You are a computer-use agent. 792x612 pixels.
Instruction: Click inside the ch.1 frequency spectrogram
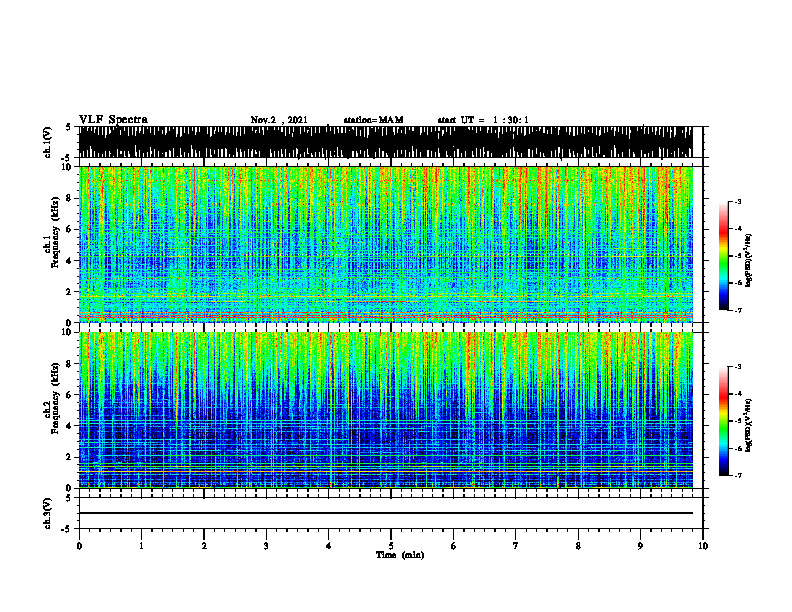click(385, 244)
